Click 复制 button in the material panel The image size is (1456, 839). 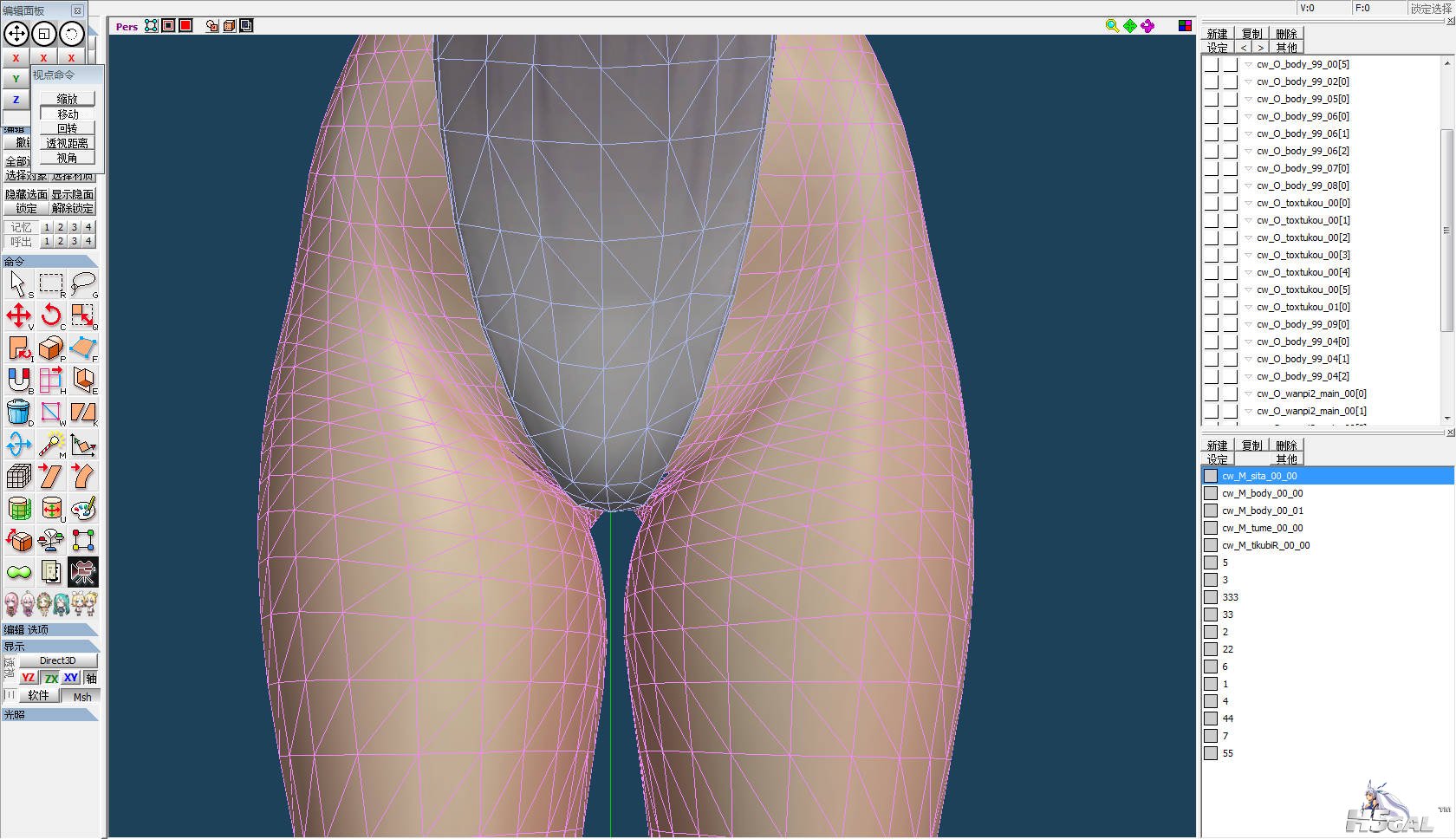[1251, 445]
